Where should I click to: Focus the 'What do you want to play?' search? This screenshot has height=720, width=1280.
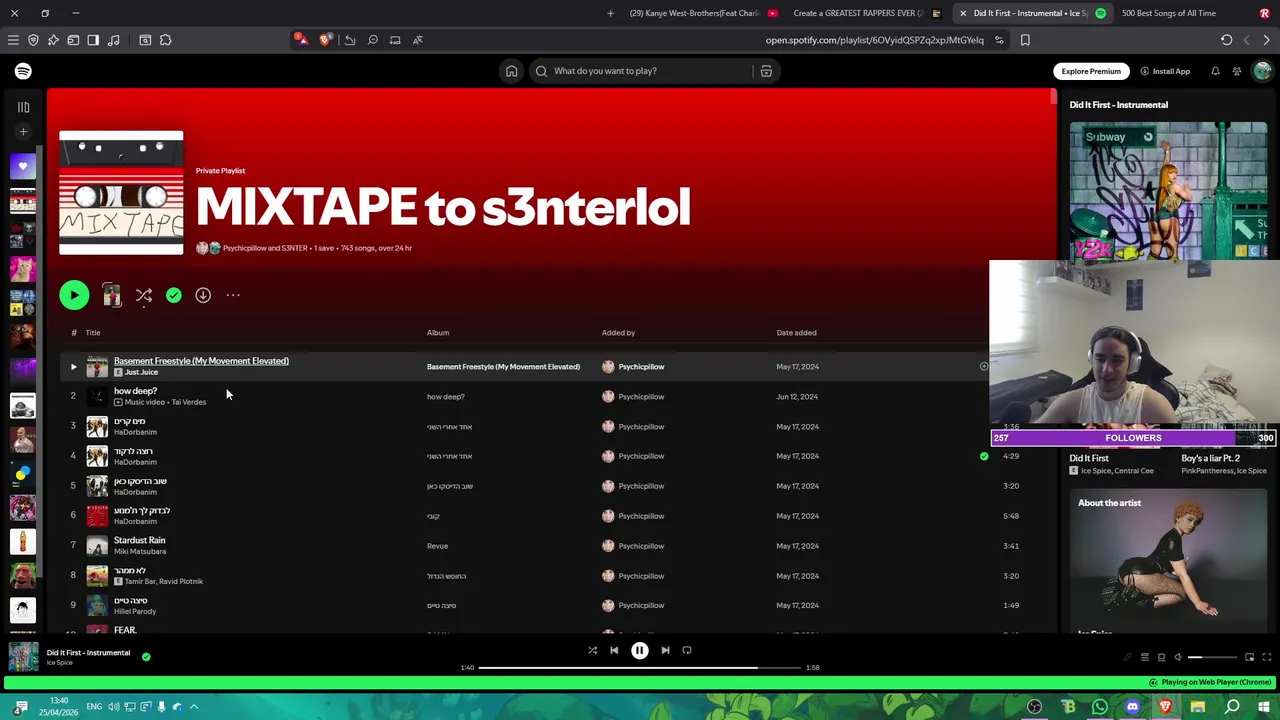[640, 71]
